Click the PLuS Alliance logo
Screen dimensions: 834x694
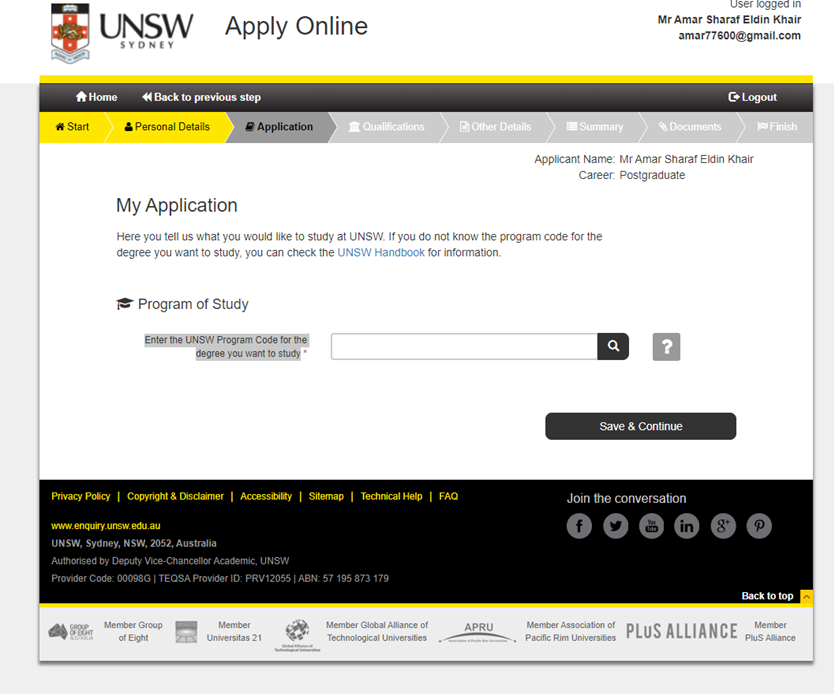[681, 632]
